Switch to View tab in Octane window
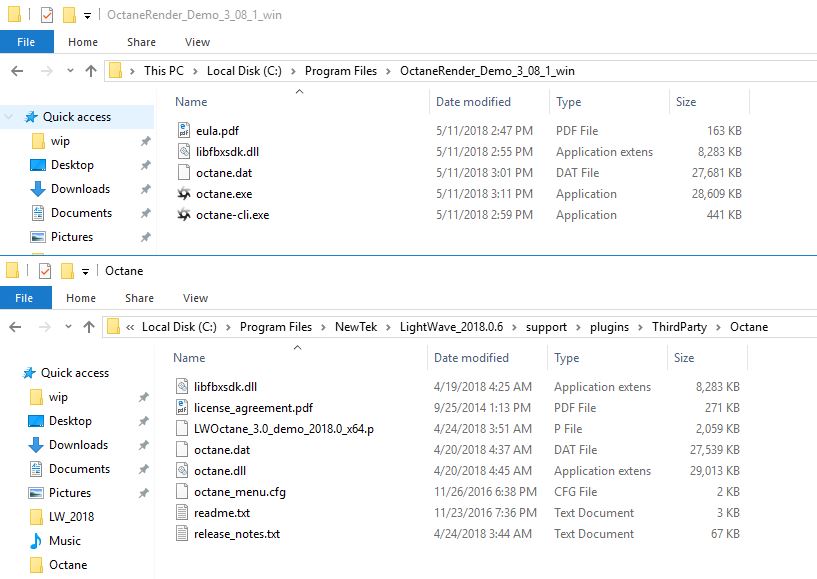 196,298
